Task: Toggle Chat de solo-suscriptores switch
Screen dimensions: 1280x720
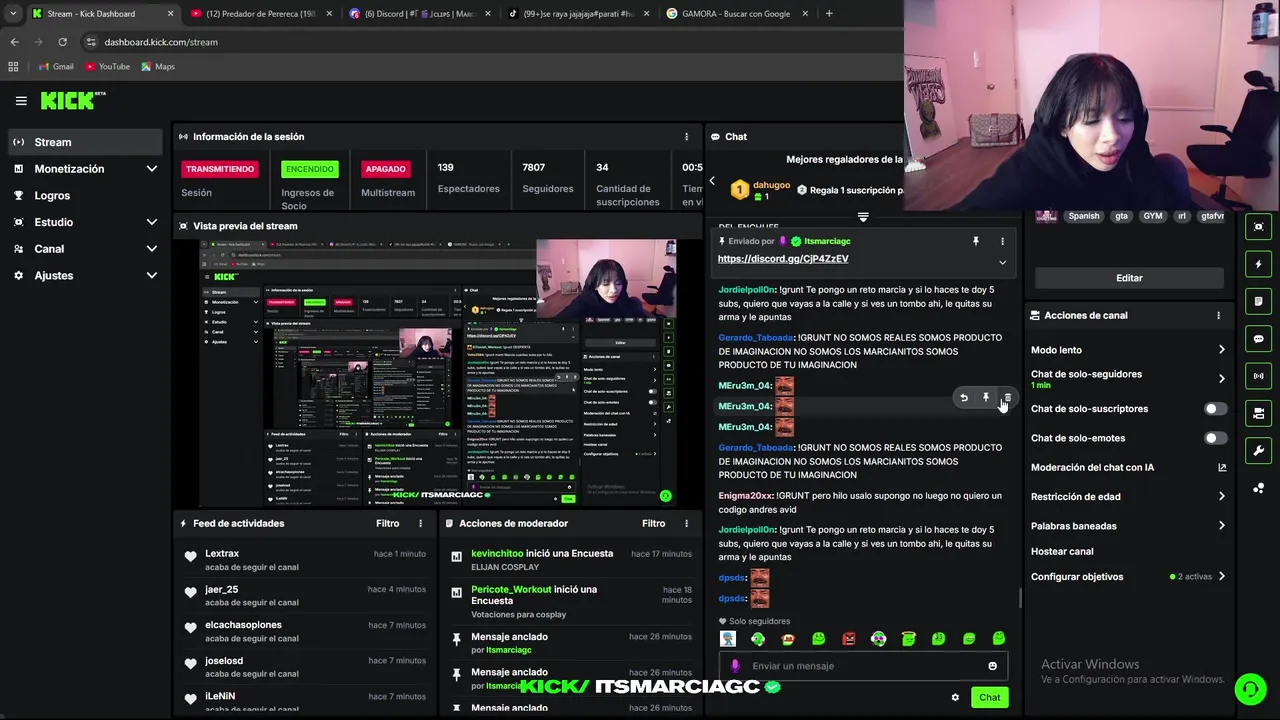Action: click(x=1215, y=409)
